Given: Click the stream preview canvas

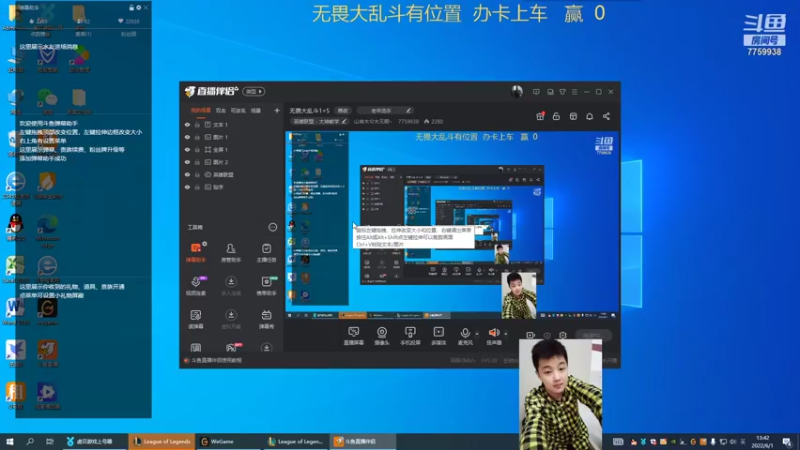Looking at the screenshot, I should tap(452, 225).
